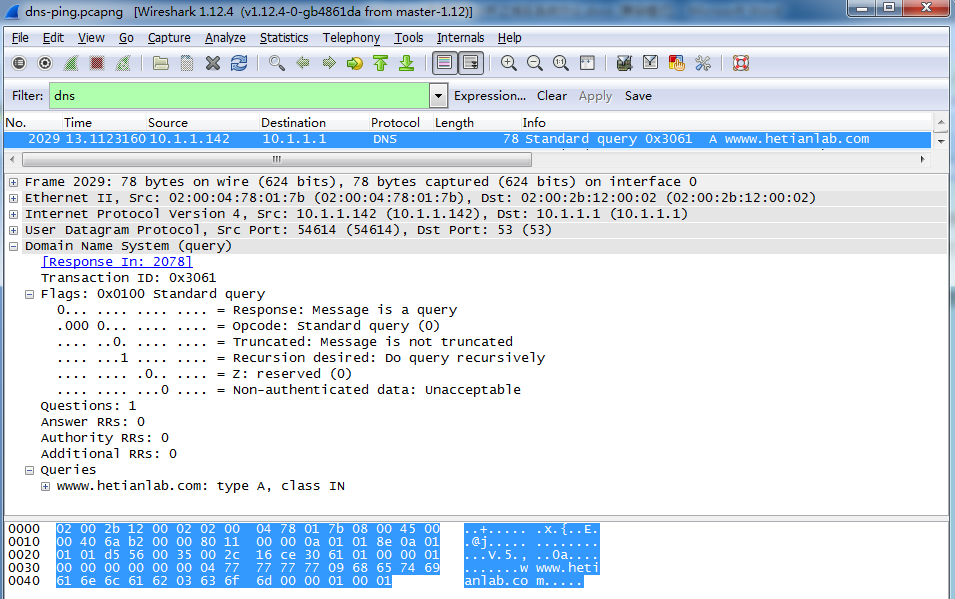Go back in packet history

[x=303, y=63]
